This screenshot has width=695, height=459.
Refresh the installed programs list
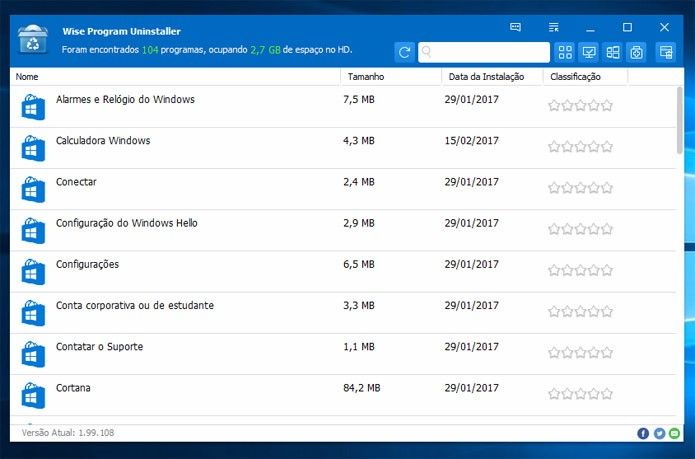(x=404, y=52)
